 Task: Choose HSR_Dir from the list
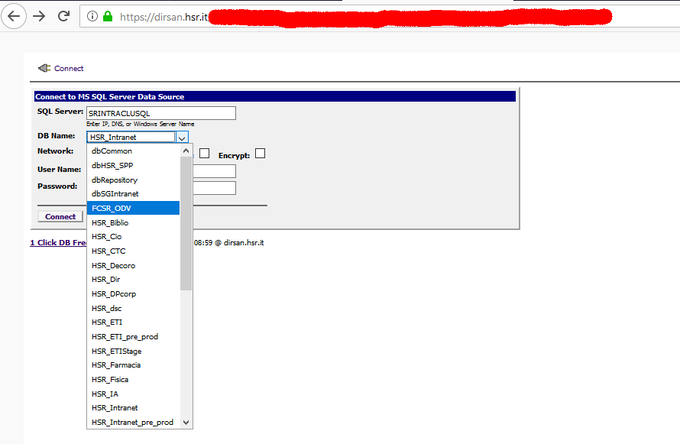[x=133, y=280]
